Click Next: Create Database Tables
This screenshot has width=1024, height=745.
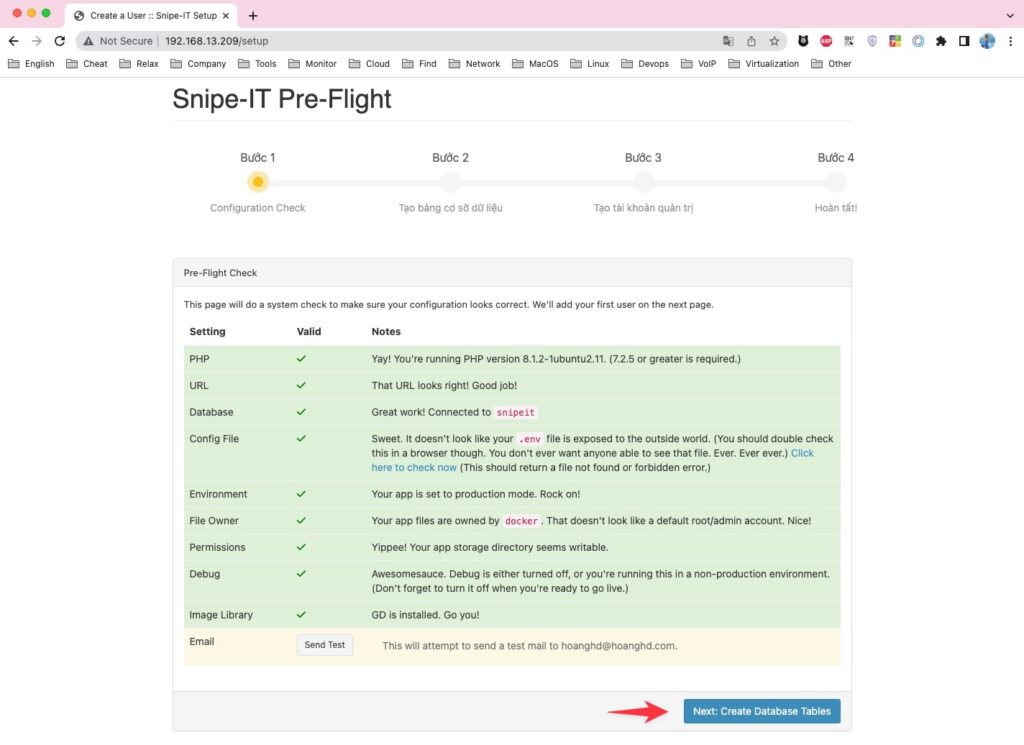761,712
